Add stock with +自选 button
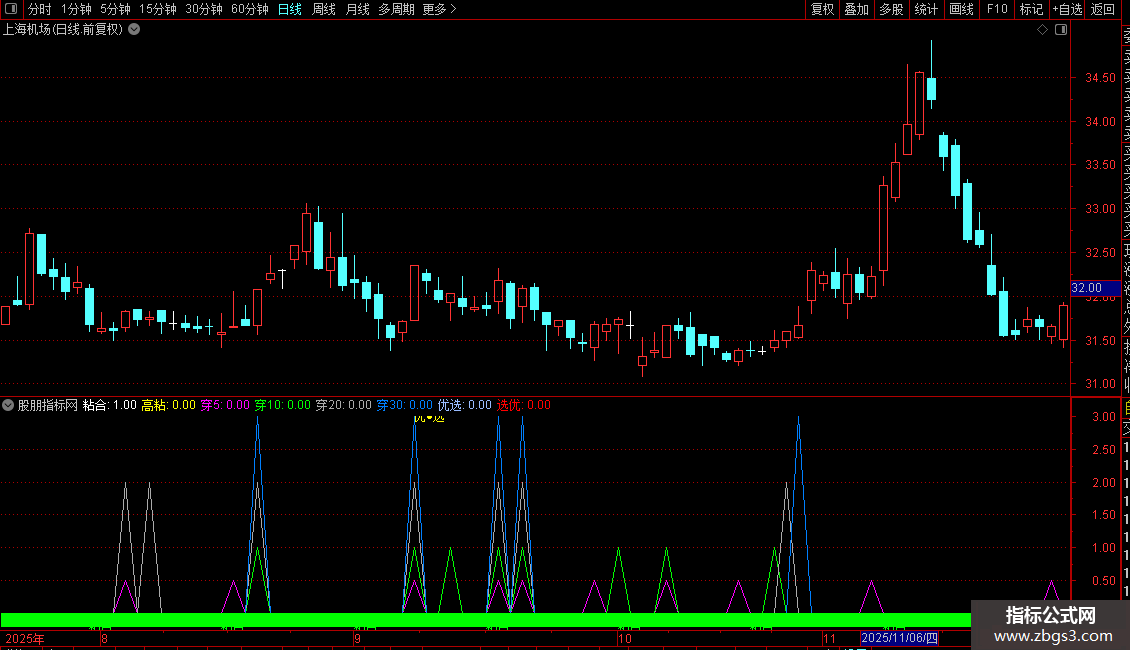Image resolution: width=1130 pixels, height=650 pixels. tap(1067, 9)
